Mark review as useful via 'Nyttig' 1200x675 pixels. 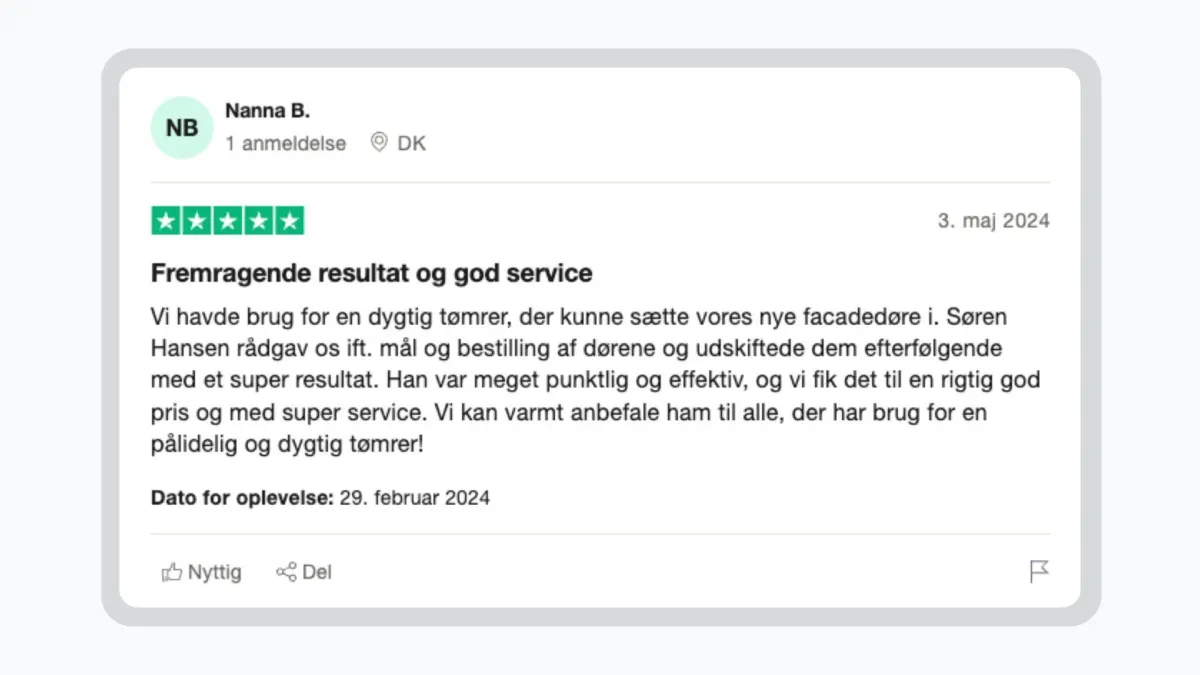(215, 572)
